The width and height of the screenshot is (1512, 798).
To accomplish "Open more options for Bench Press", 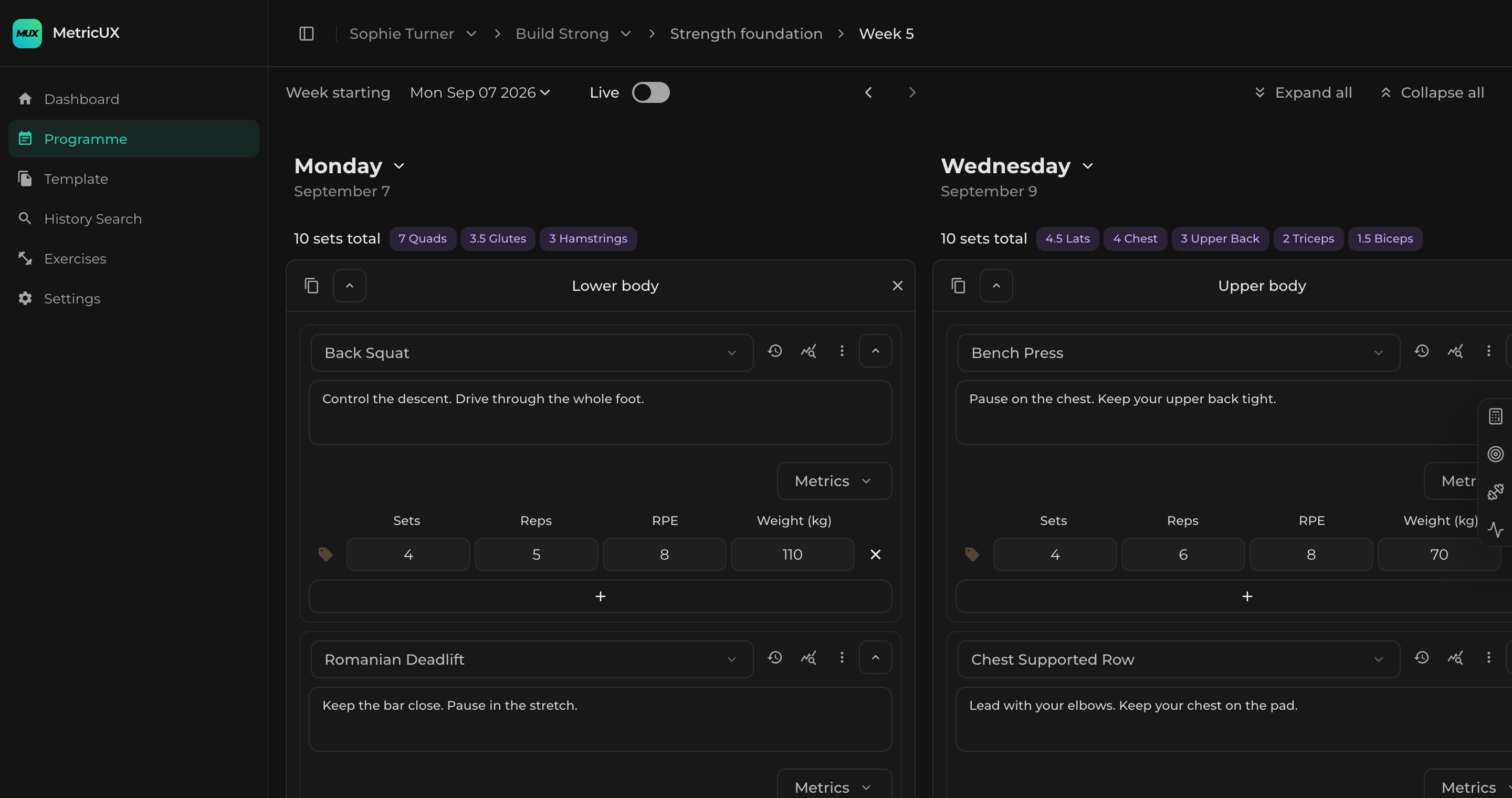I will point(1488,351).
